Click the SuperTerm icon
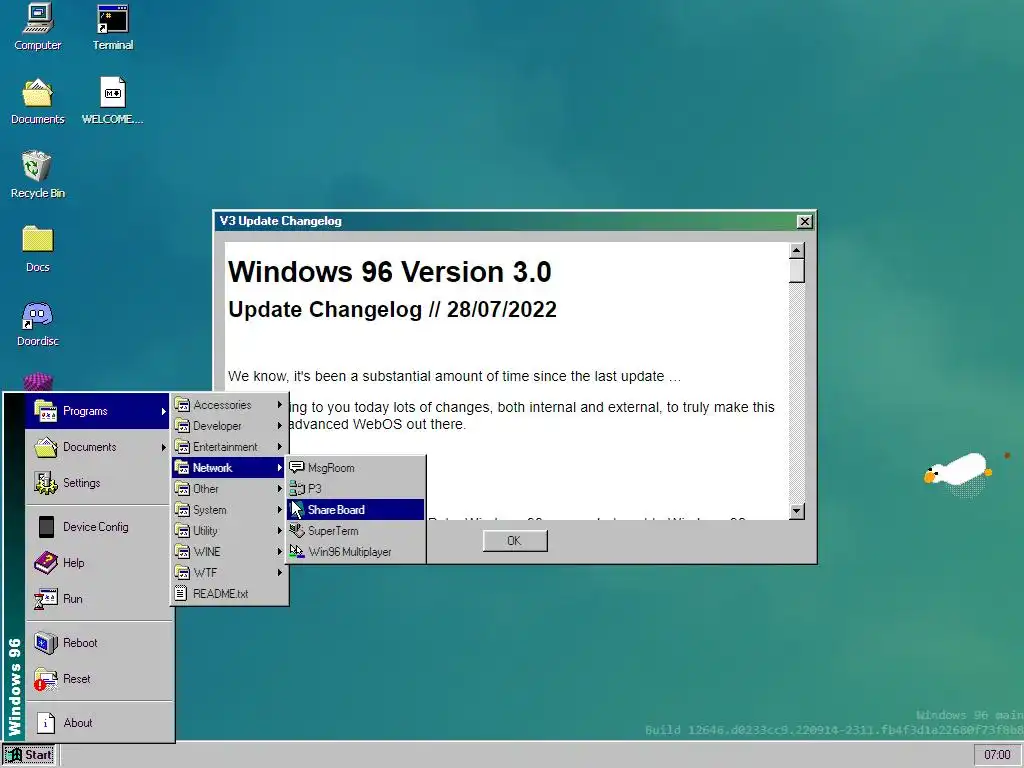 (296, 530)
